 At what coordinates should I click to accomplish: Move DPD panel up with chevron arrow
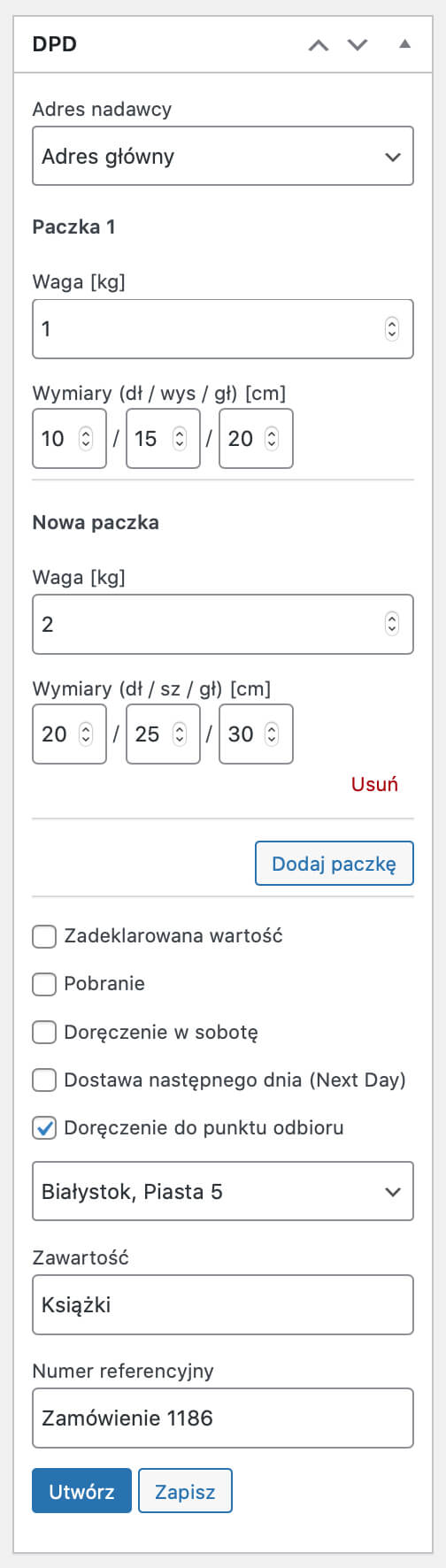pyautogui.click(x=319, y=45)
